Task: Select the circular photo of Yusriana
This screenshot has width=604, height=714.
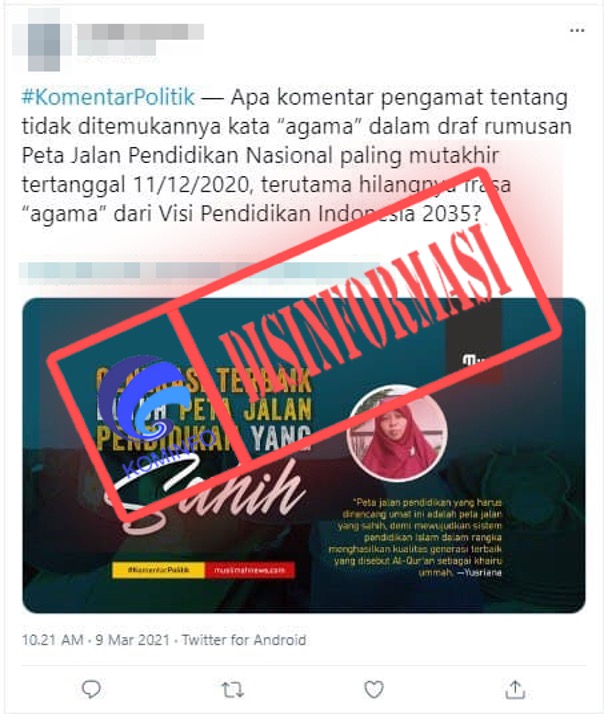Action: click(396, 434)
